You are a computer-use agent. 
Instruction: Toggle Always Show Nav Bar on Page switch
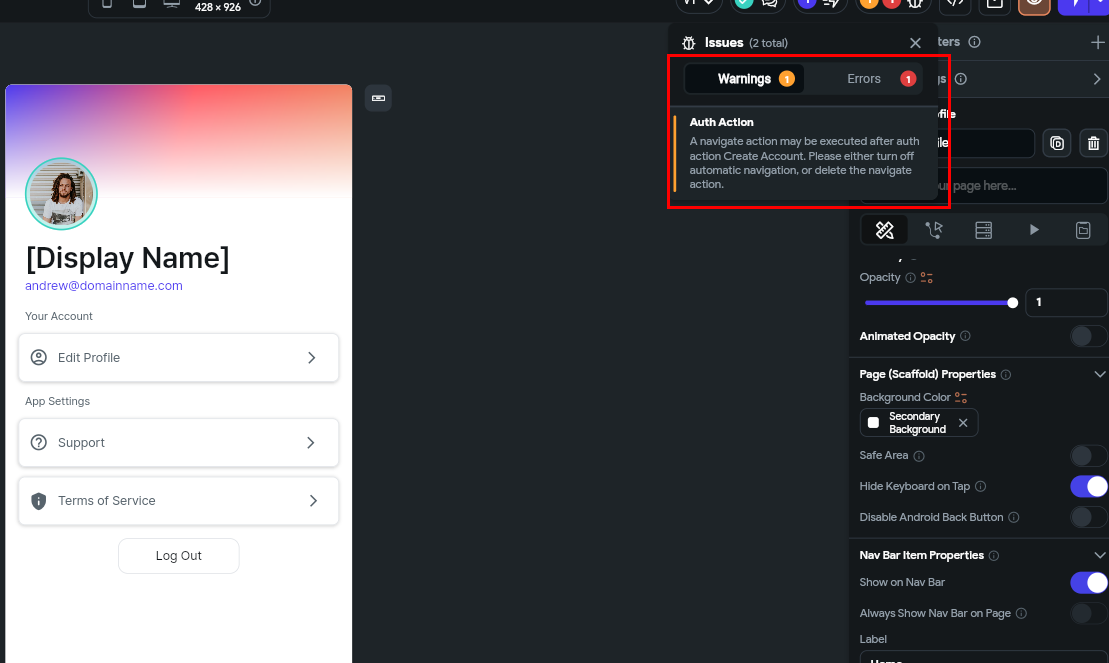point(1088,613)
